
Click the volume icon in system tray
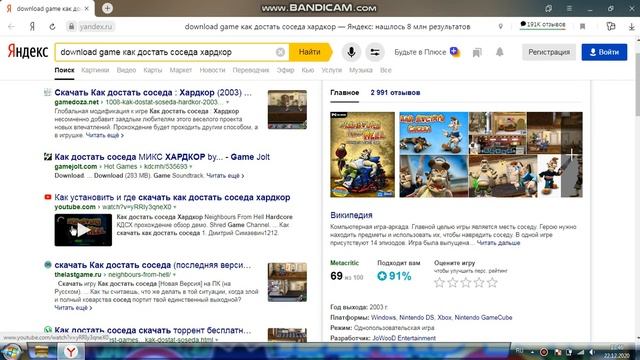click(x=592, y=352)
